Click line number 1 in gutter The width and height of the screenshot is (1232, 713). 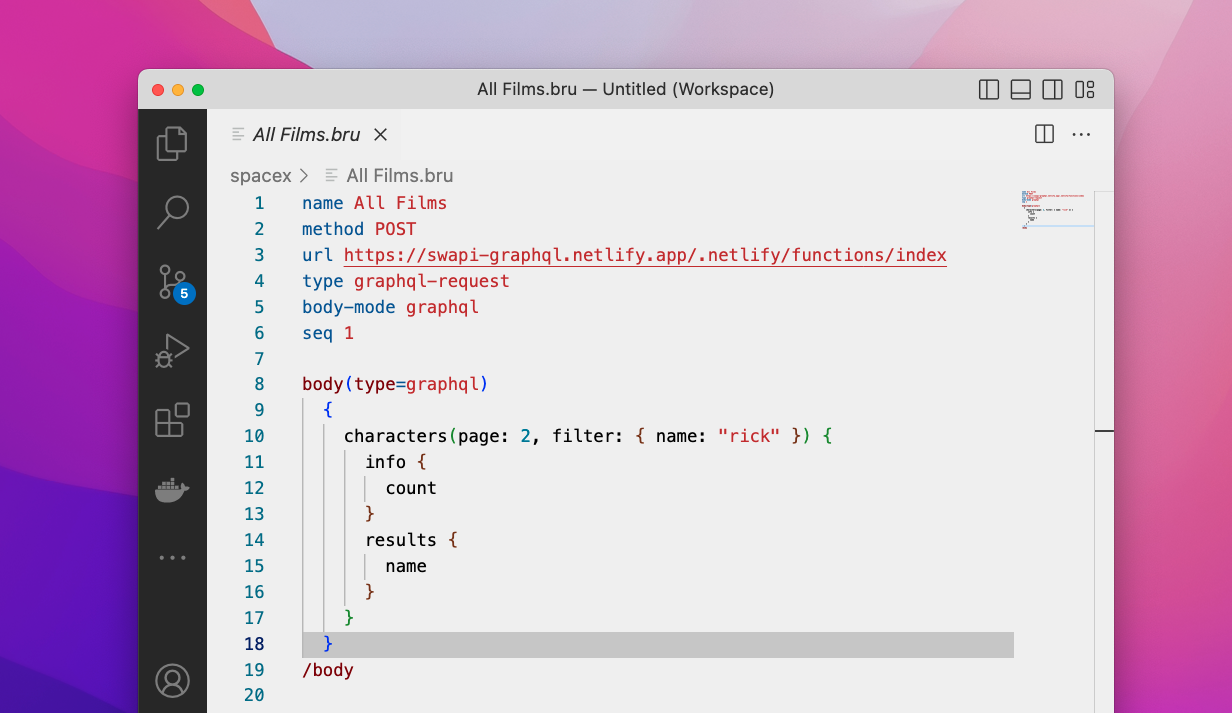[259, 203]
